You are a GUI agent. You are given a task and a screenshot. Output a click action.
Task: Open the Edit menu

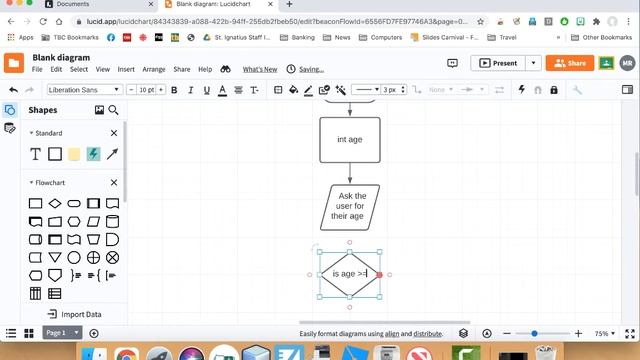click(56, 69)
